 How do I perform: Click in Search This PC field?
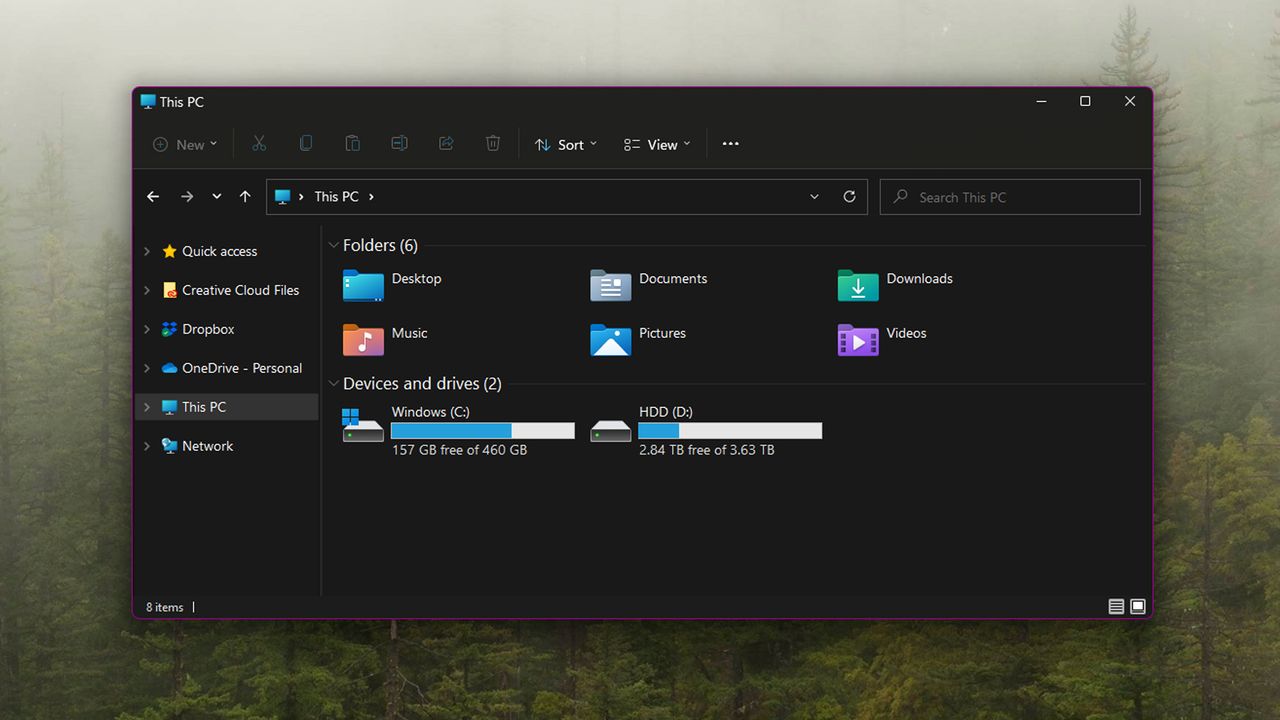(x=1010, y=197)
